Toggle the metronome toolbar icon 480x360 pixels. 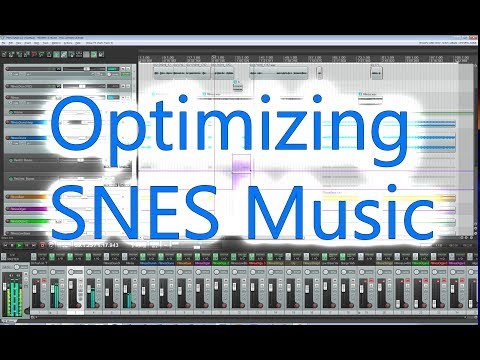49,54
